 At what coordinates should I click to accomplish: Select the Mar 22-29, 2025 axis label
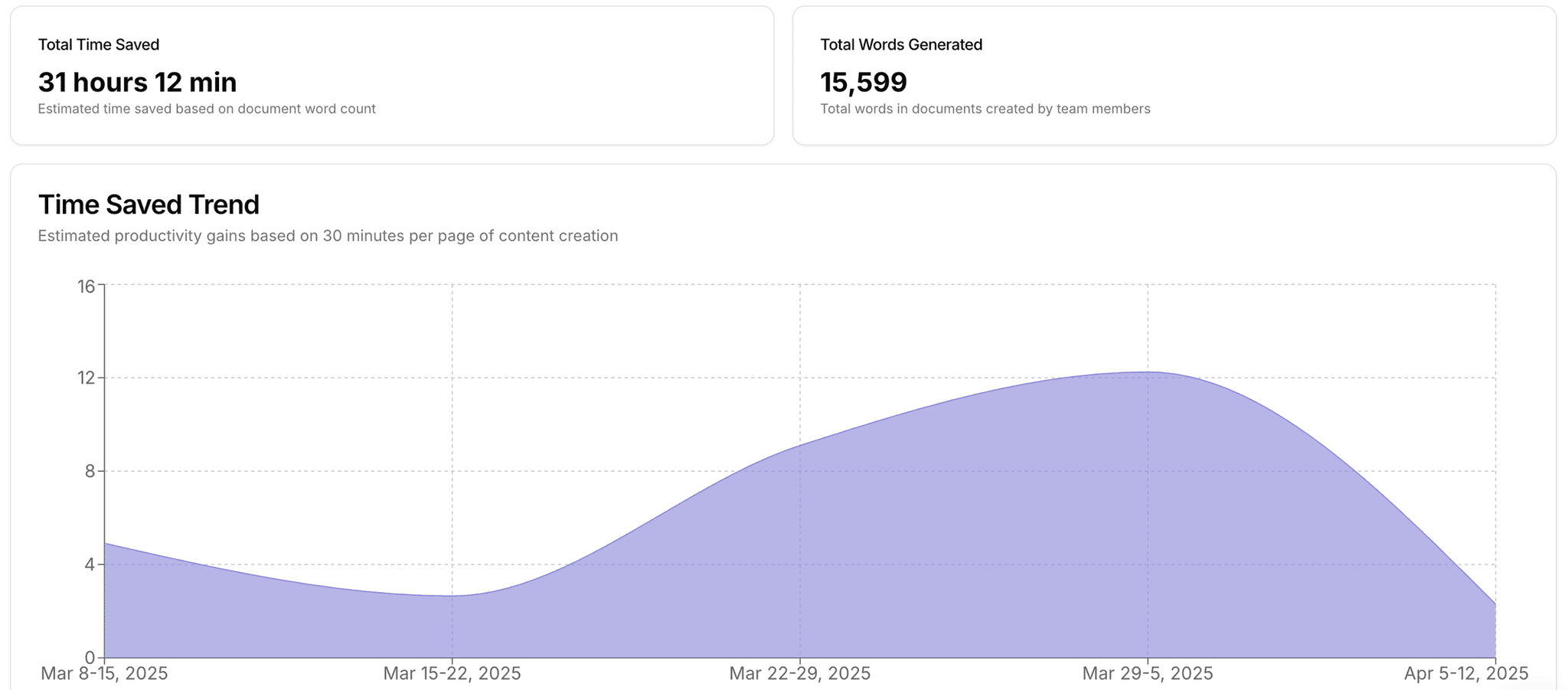pyautogui.click(x=799, y=674)
